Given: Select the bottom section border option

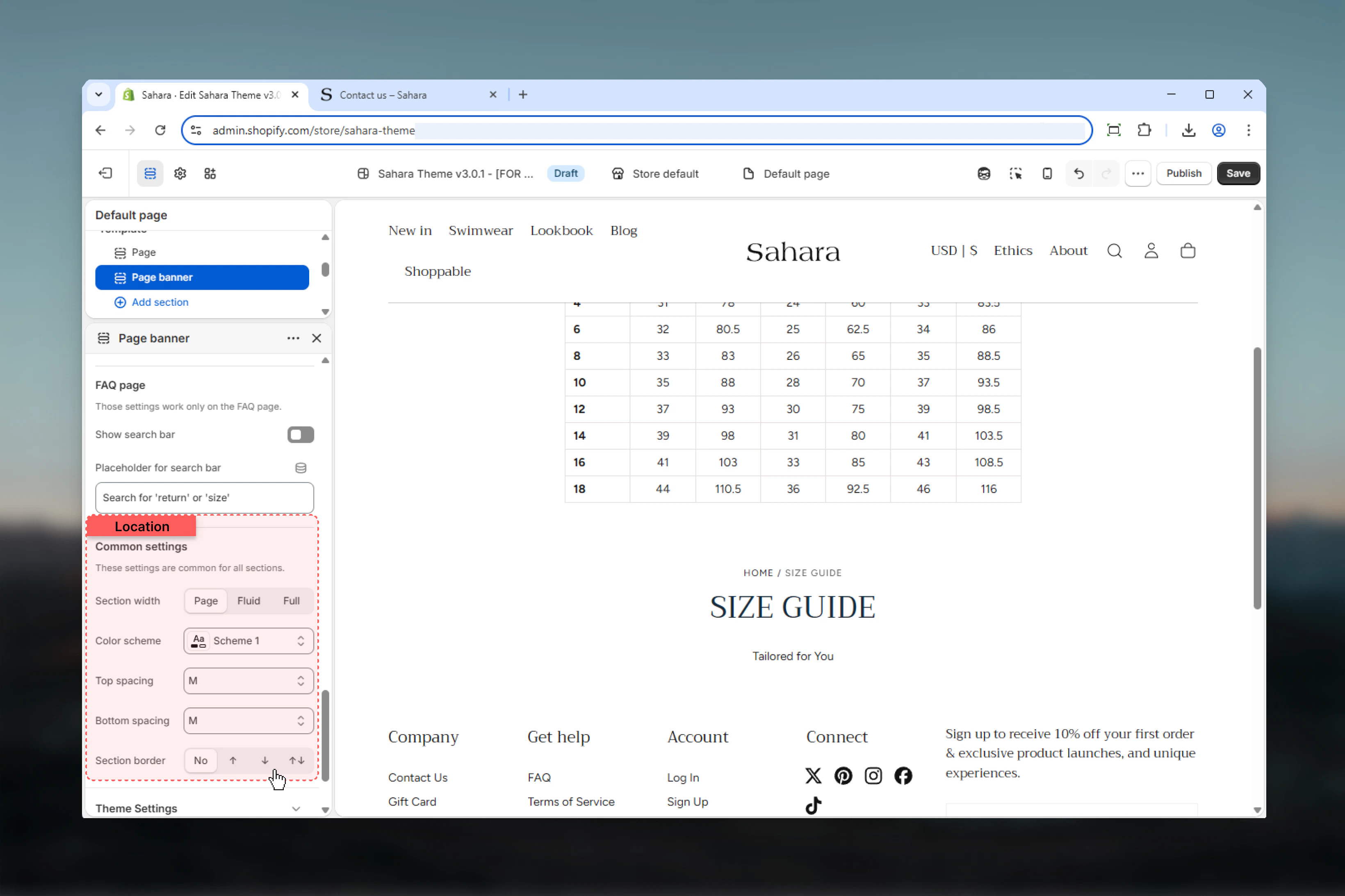Looking at the screenshot, I should [x=264, y=761].
